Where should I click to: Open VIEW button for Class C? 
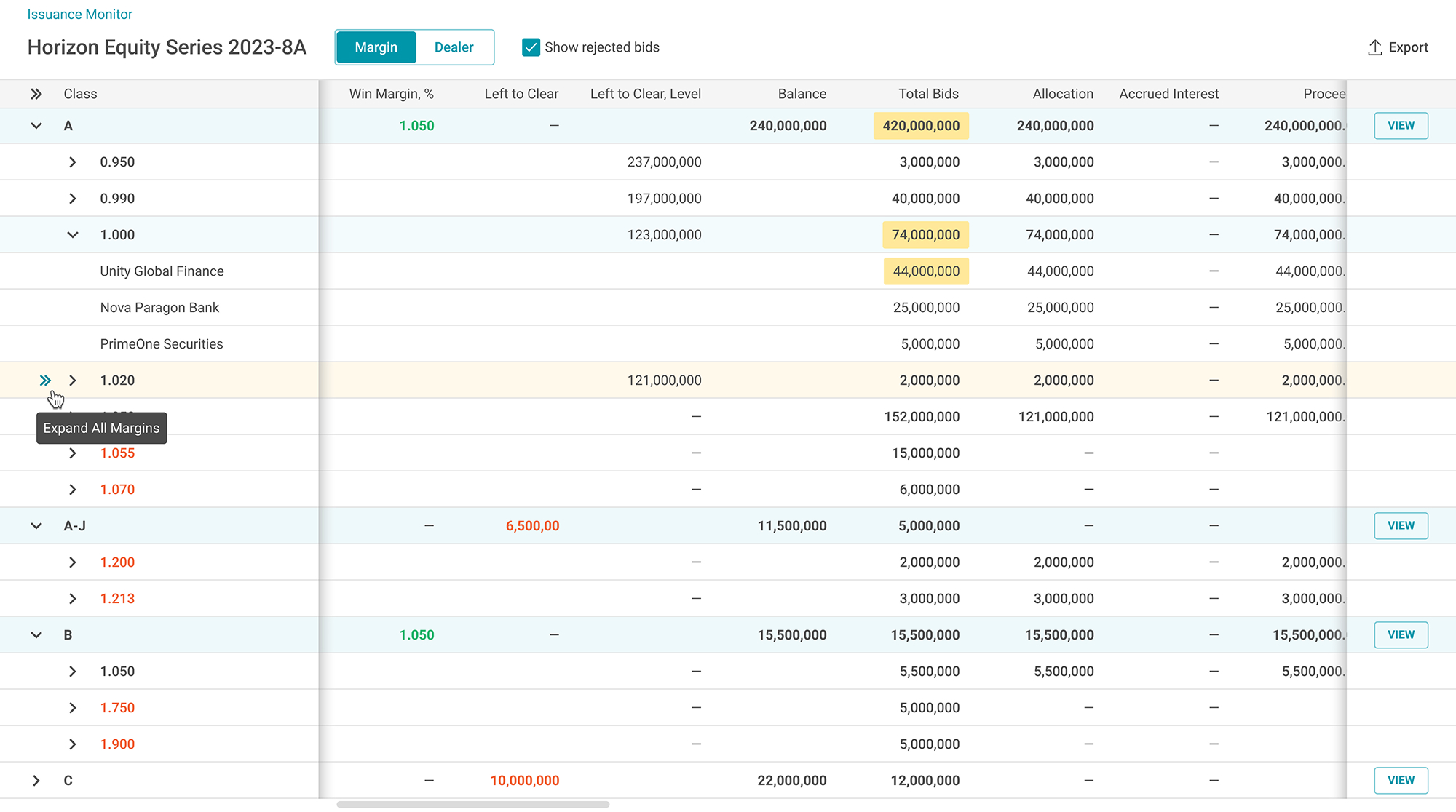pyautogui.click(x=1401, y=781)
